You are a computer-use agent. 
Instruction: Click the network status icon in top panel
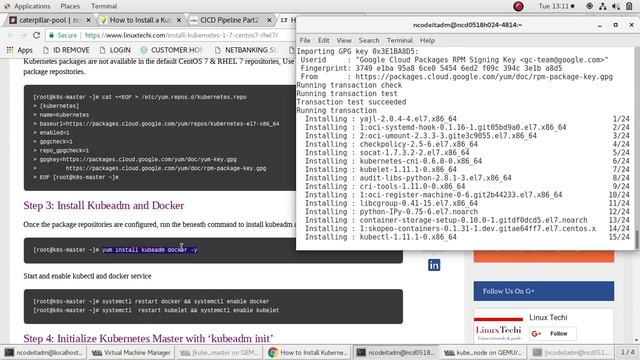pyautogui.click(x=602, y=6)
